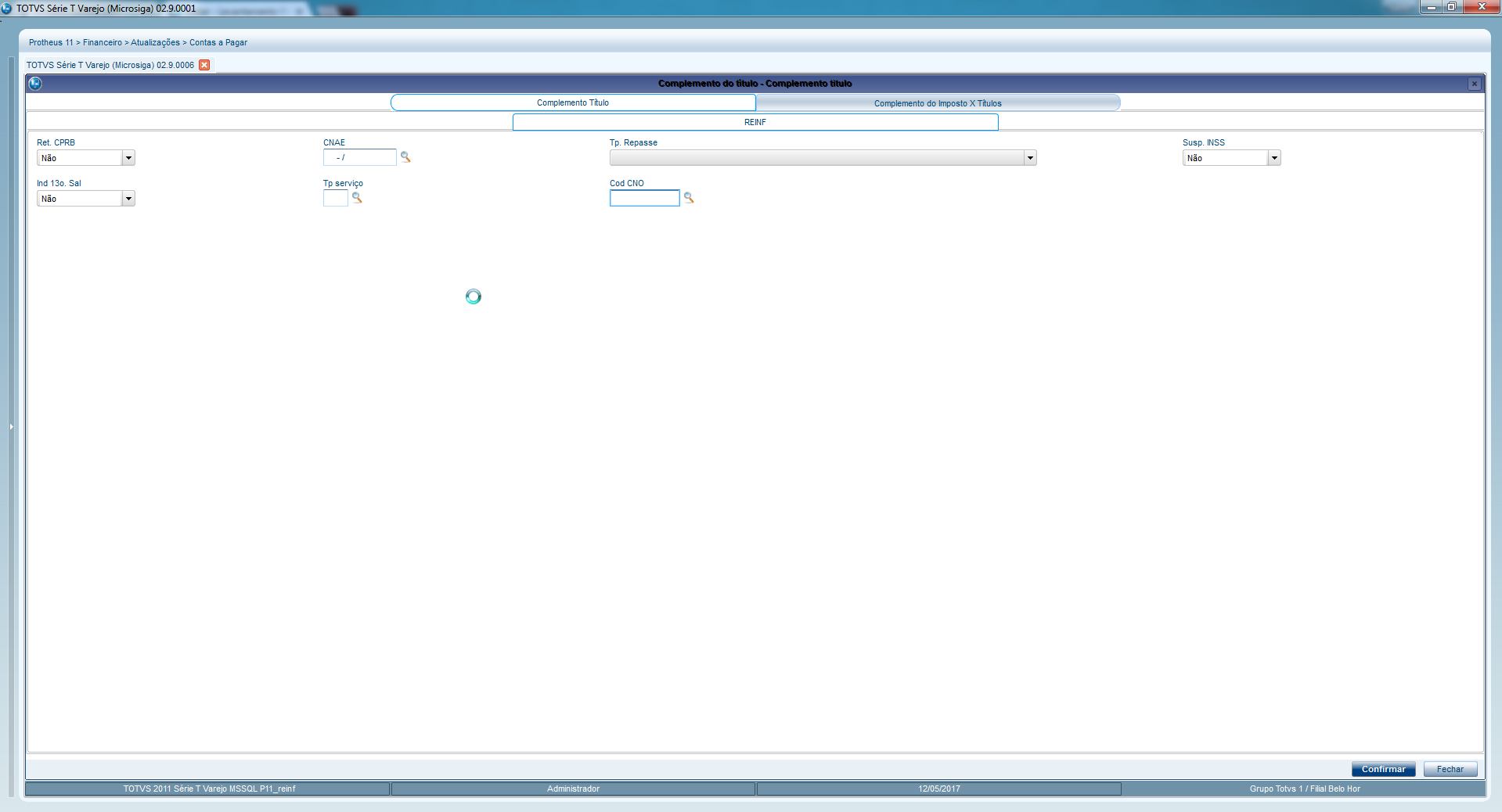Click the Fechar button

tap(1450, 769)
